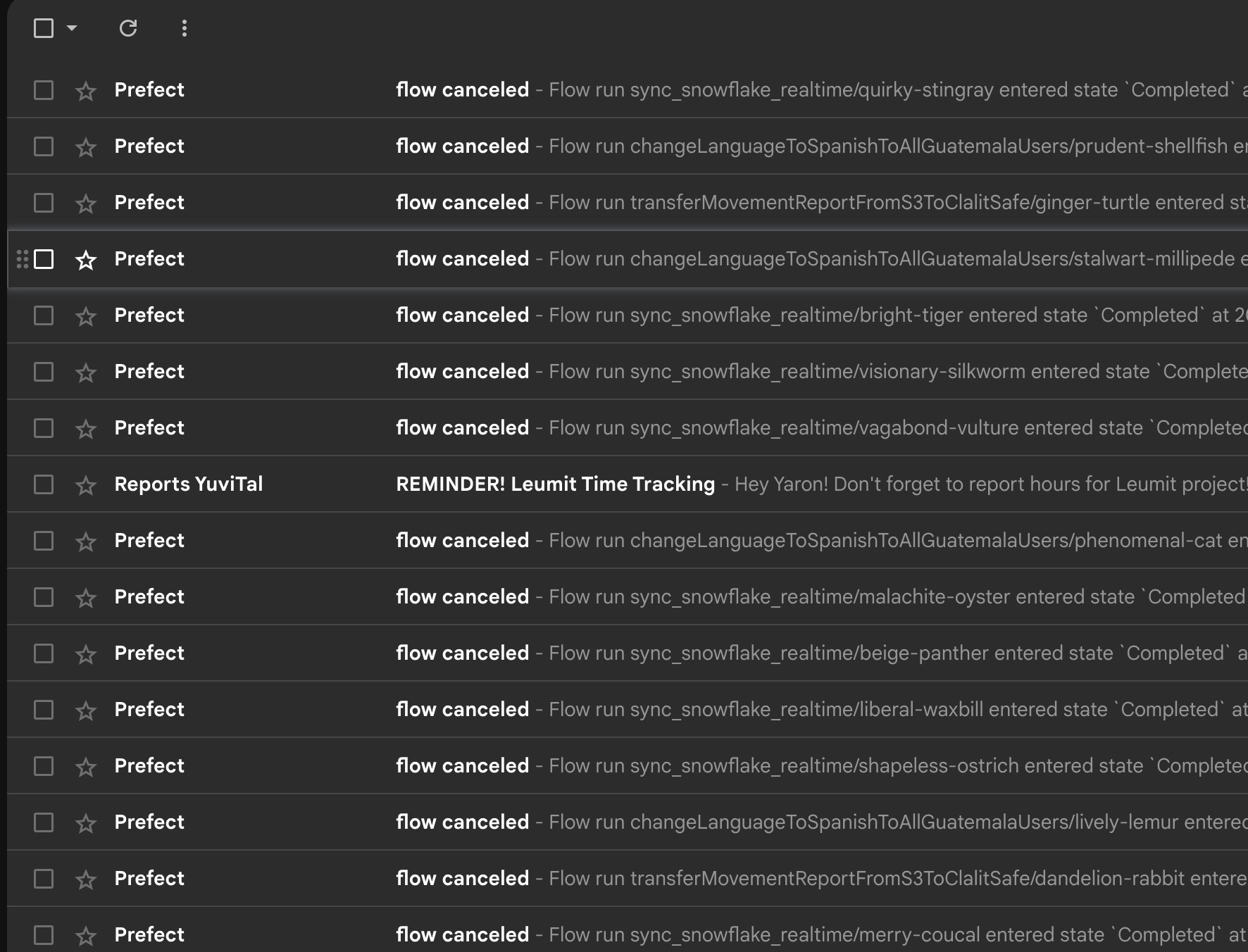The image size is (1248, 952).
Task: Click the drag handle on the selected row
Action: 21,259
